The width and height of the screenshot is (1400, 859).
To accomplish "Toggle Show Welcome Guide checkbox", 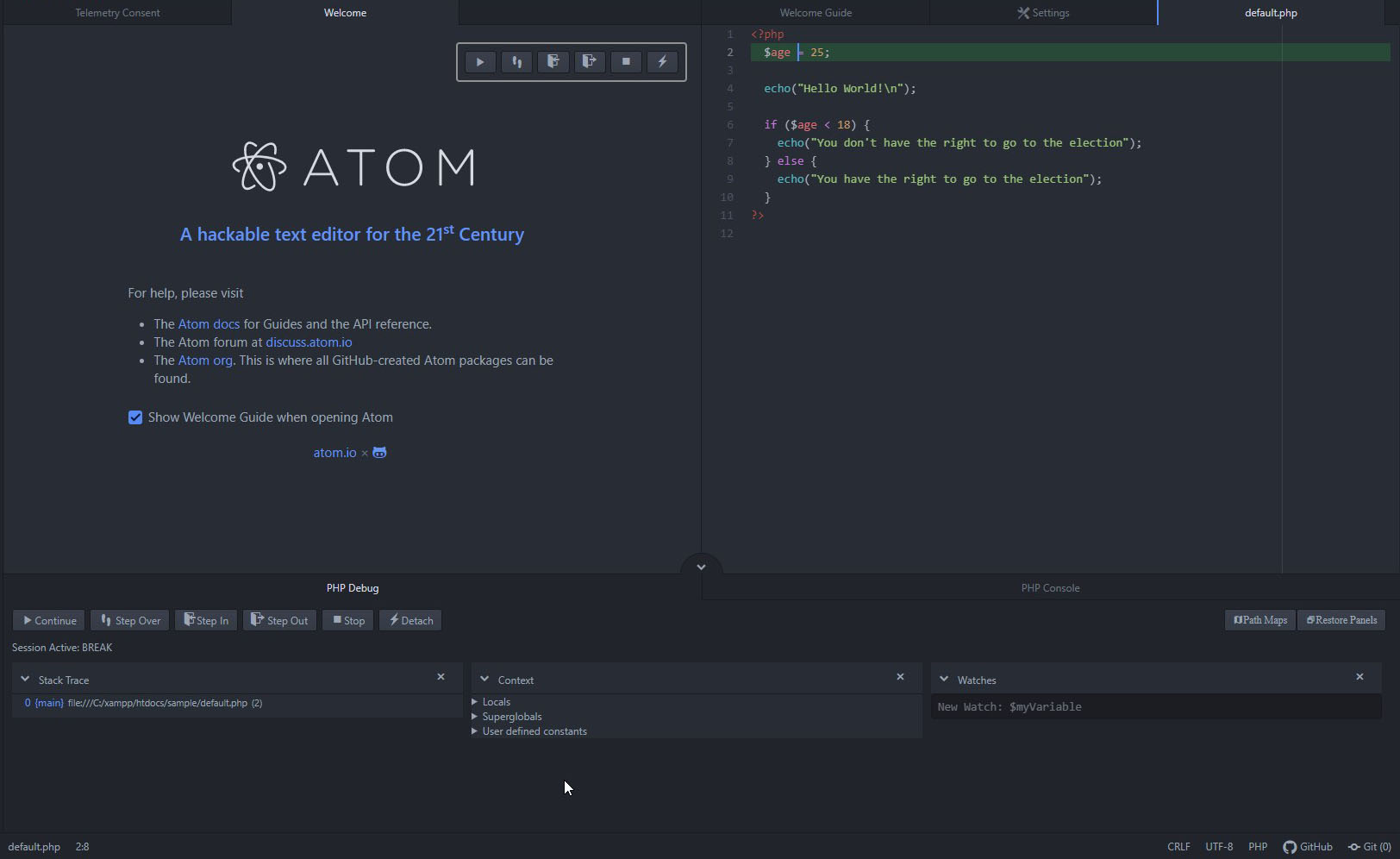I will (135, 417).
